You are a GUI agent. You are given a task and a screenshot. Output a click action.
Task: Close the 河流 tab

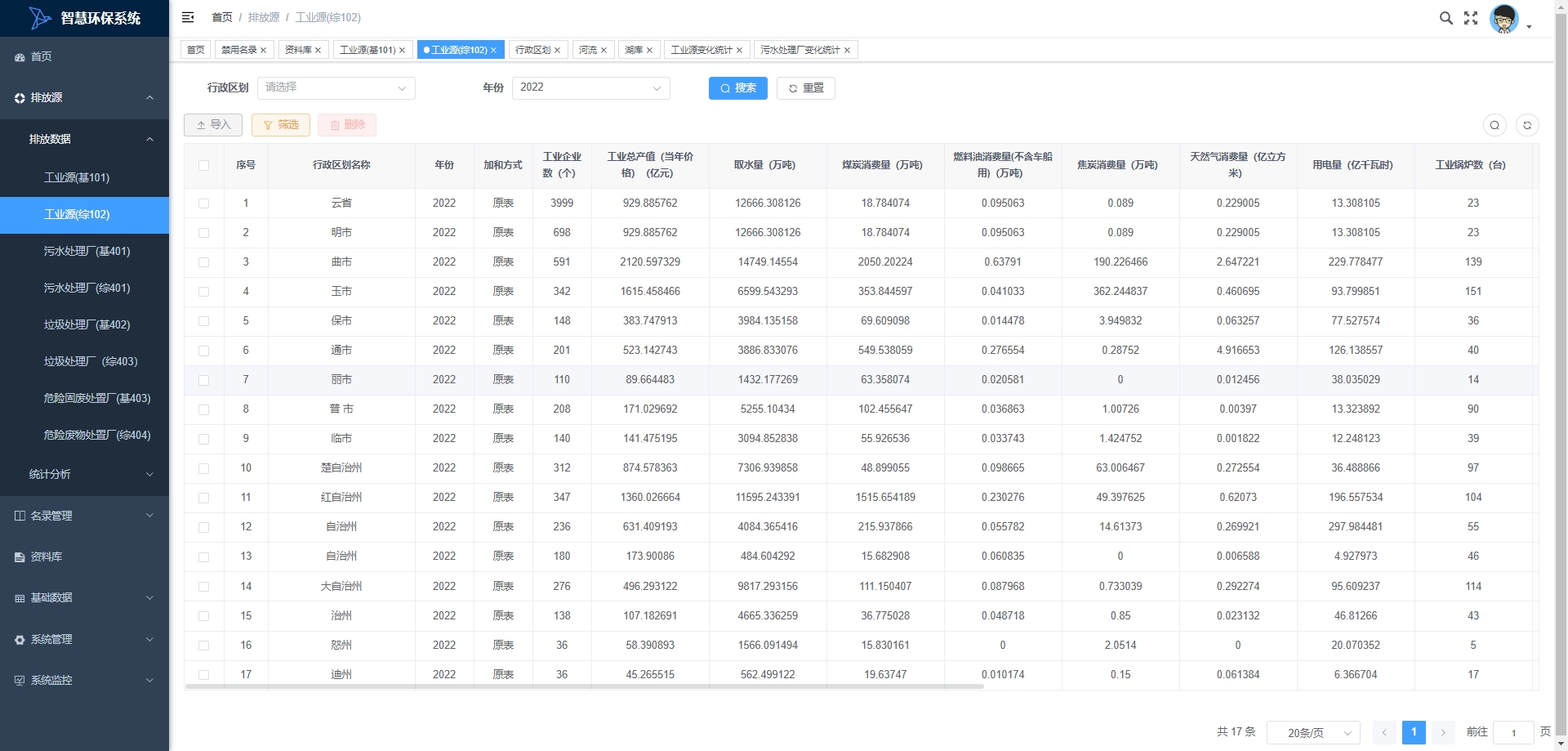coord(604,51)
